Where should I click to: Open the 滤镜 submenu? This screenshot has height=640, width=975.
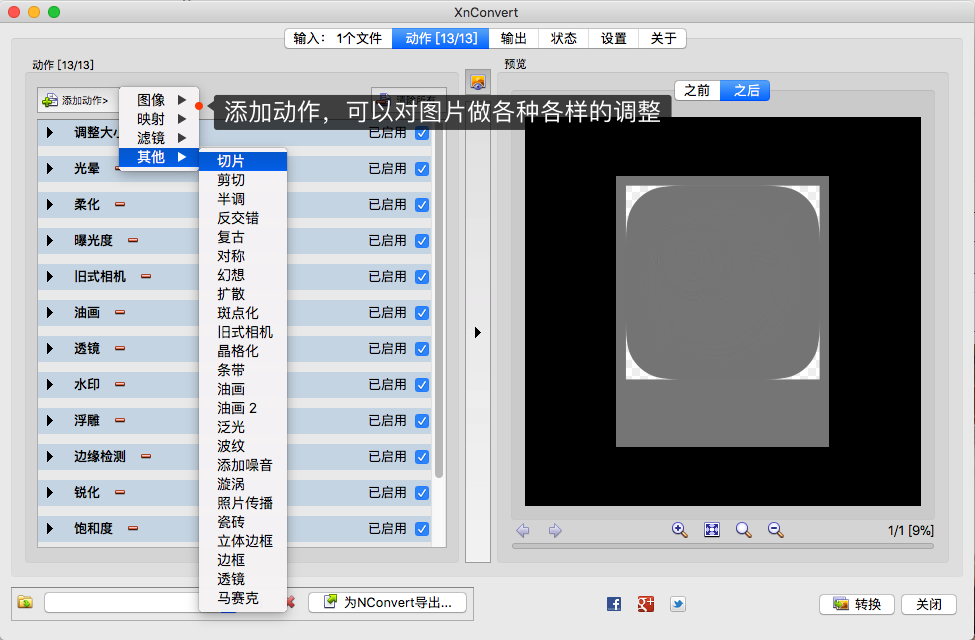click(159, 137)
